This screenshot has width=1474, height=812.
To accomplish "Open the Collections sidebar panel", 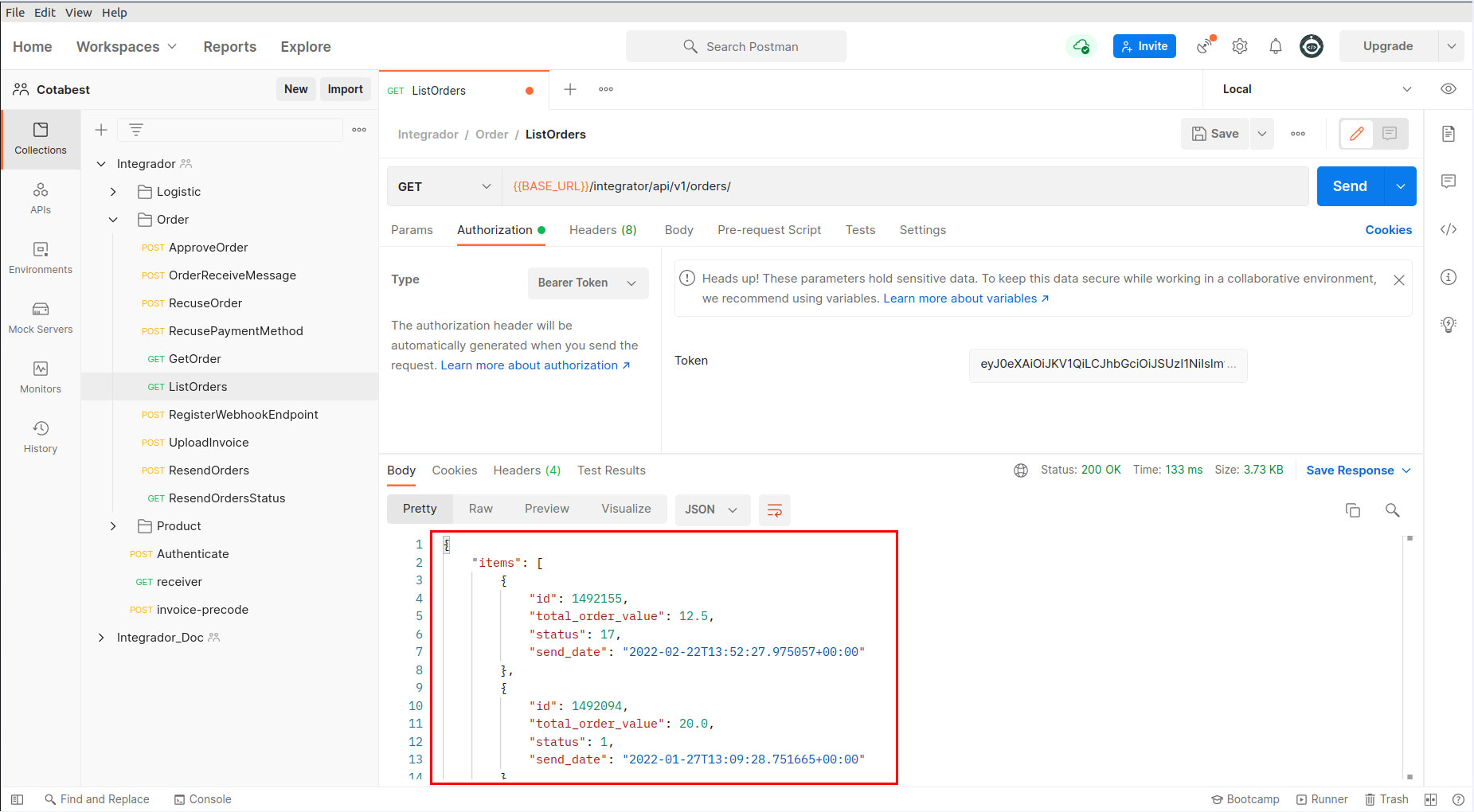I will pos(41,139).
